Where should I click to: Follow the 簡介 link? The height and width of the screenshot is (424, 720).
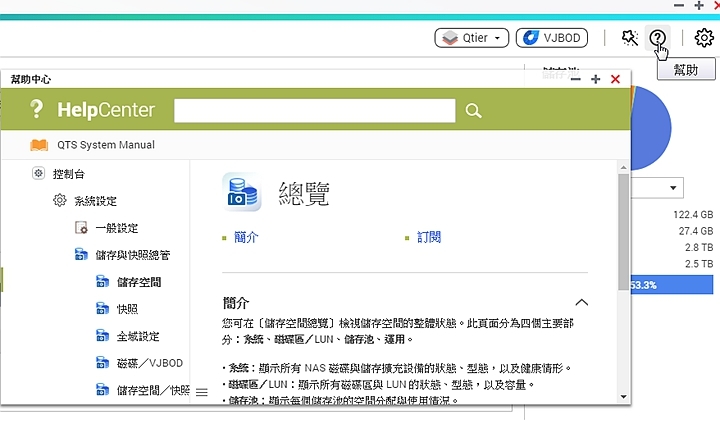coord(246,237)
